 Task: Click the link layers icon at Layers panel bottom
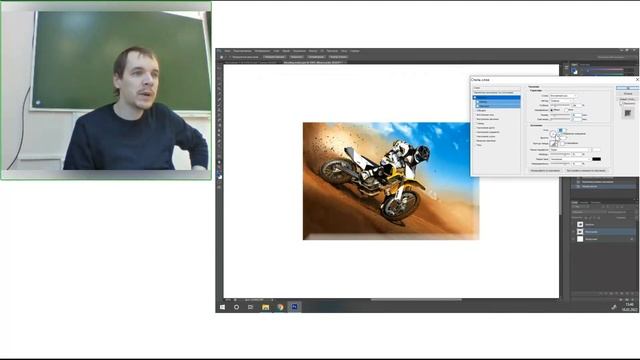tap(601, 293)
